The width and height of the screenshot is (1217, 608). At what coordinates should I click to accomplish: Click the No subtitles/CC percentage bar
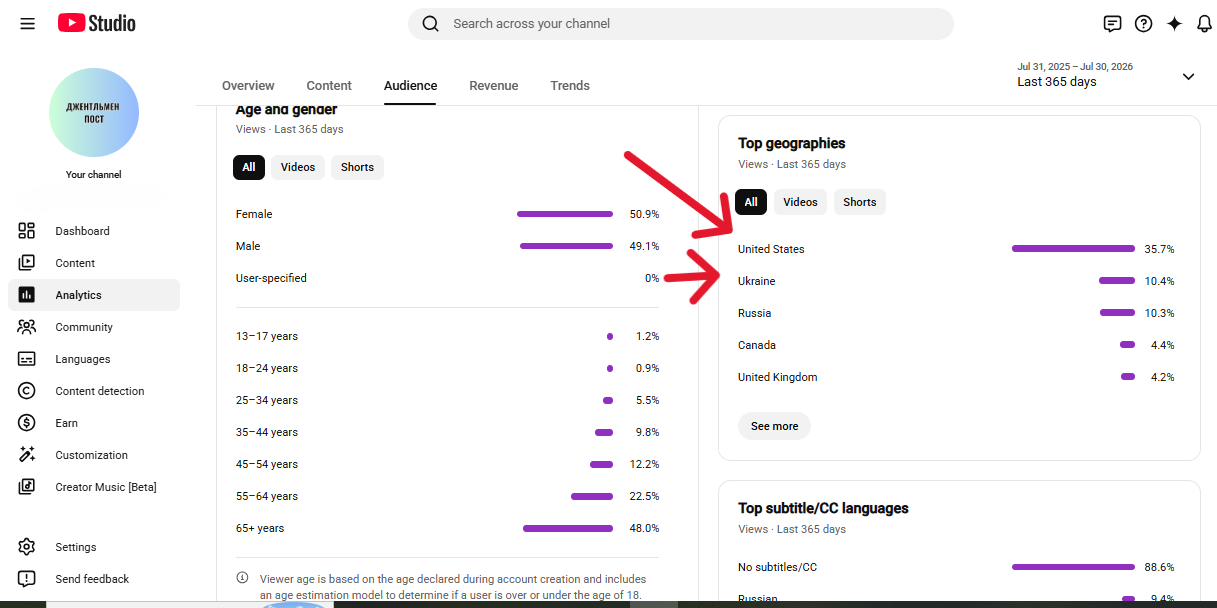[1073, 567]
